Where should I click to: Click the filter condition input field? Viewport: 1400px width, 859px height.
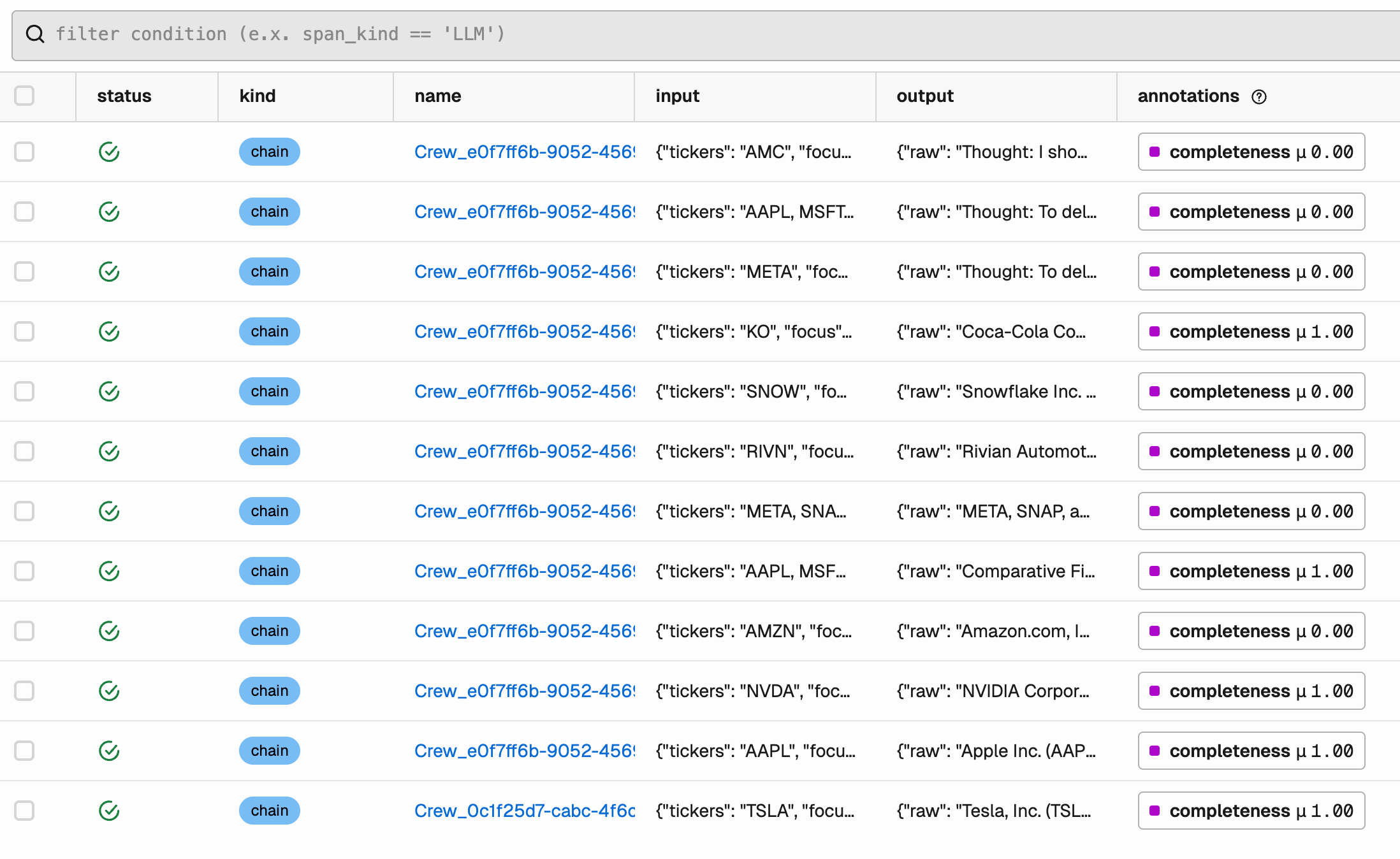pos(701,34)
